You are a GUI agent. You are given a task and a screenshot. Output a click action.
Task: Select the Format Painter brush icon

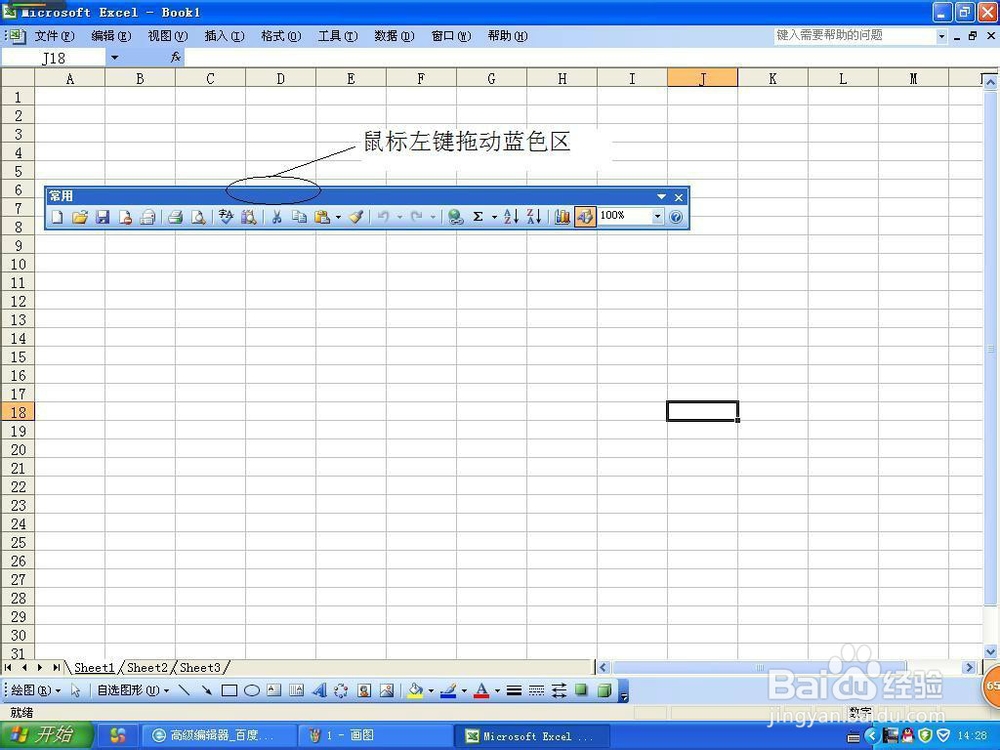coord(357,217)
